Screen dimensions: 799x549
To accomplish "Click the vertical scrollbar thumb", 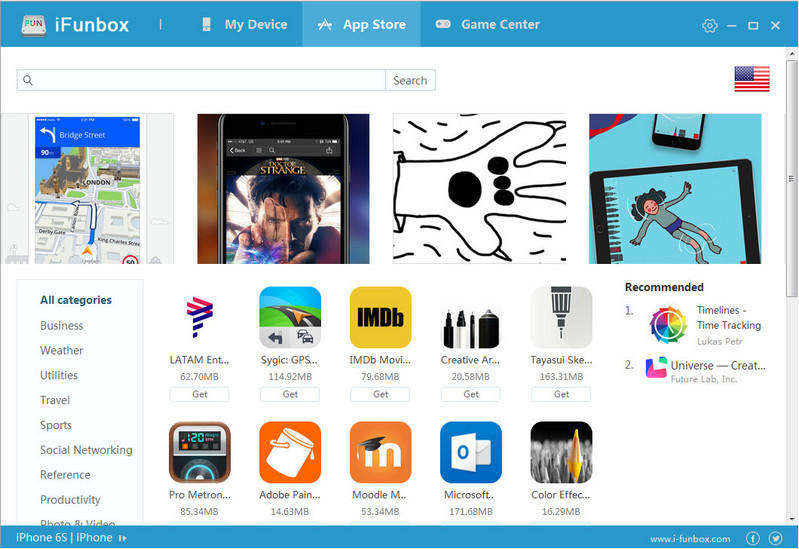I will tap(791, 178).
